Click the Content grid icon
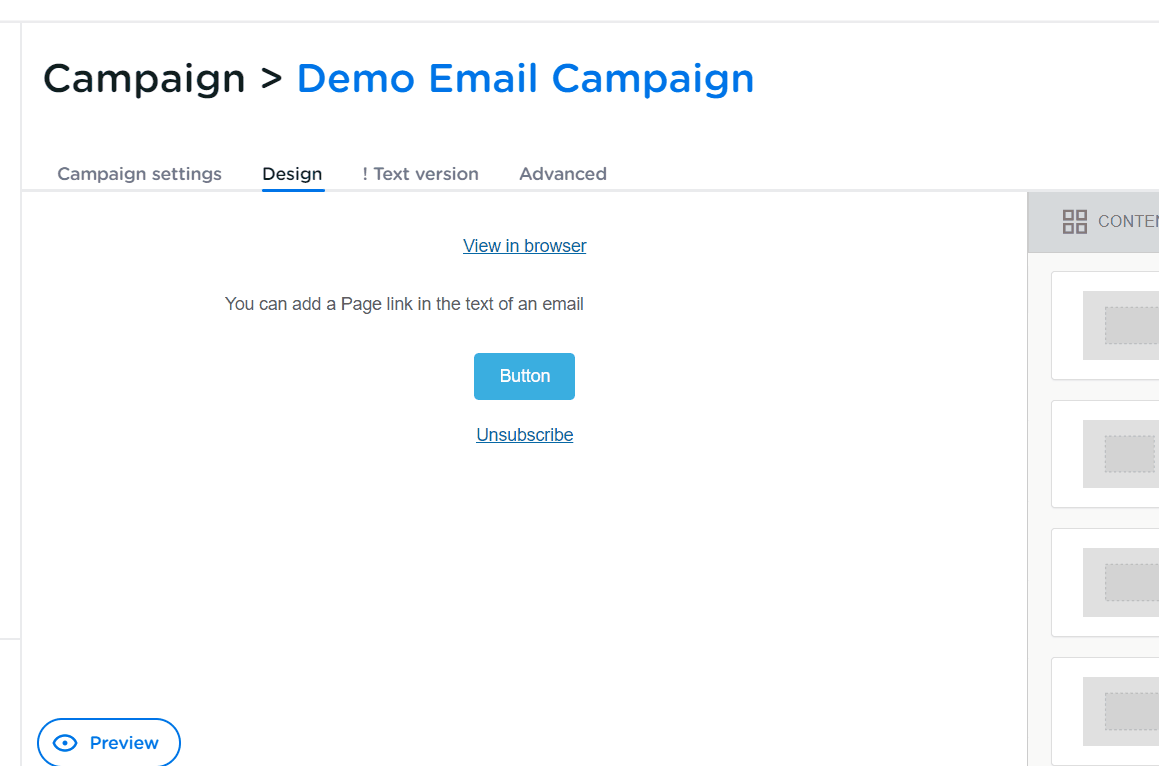The height and width of the screenshot is (766, 1159). (1074, 222)
